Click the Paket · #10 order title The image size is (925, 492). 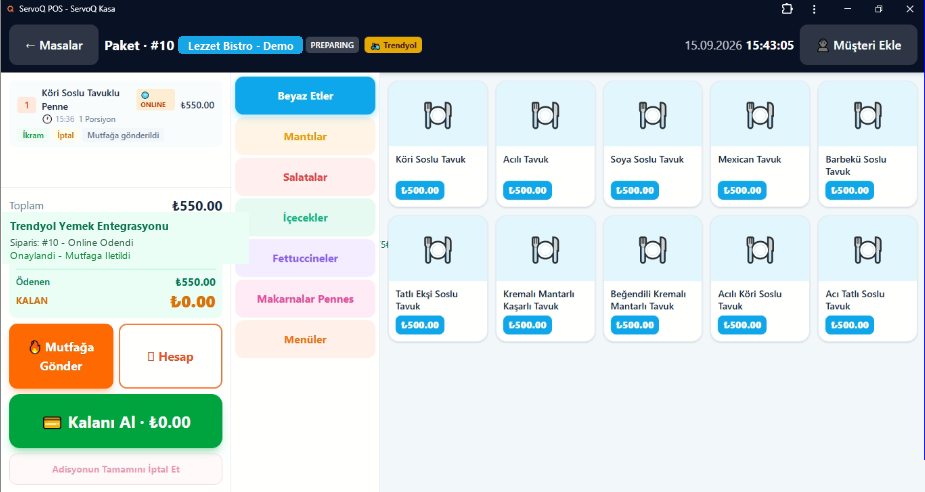click(x=139, y=45)
